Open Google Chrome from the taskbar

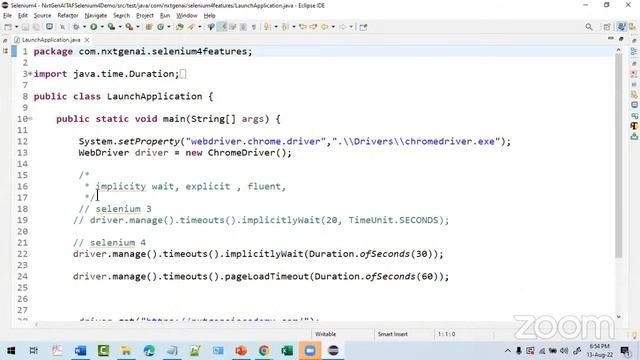pyautogui.click(x=264, y=351)
